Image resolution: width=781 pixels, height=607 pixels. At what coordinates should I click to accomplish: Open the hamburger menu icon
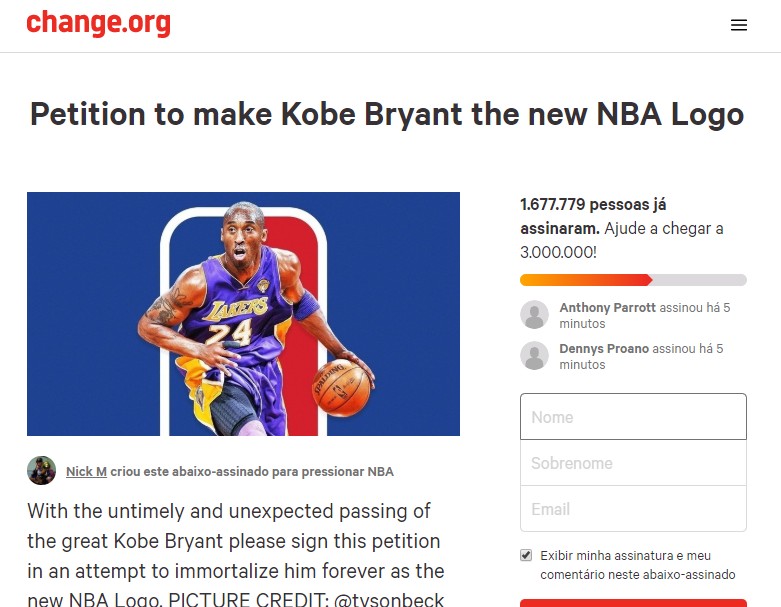coord(739,25)
